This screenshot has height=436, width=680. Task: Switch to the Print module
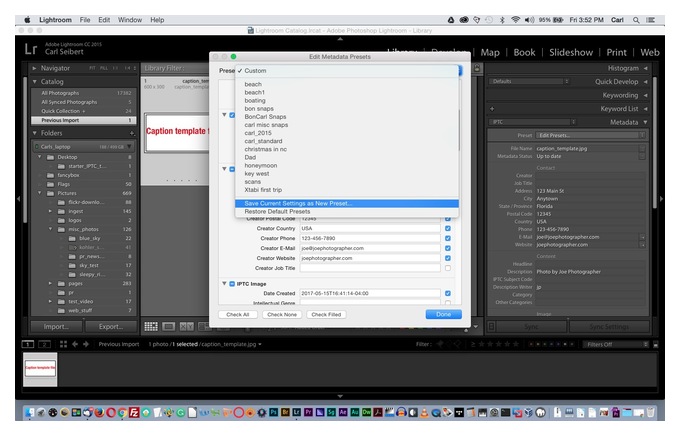[x=616, y=52]
